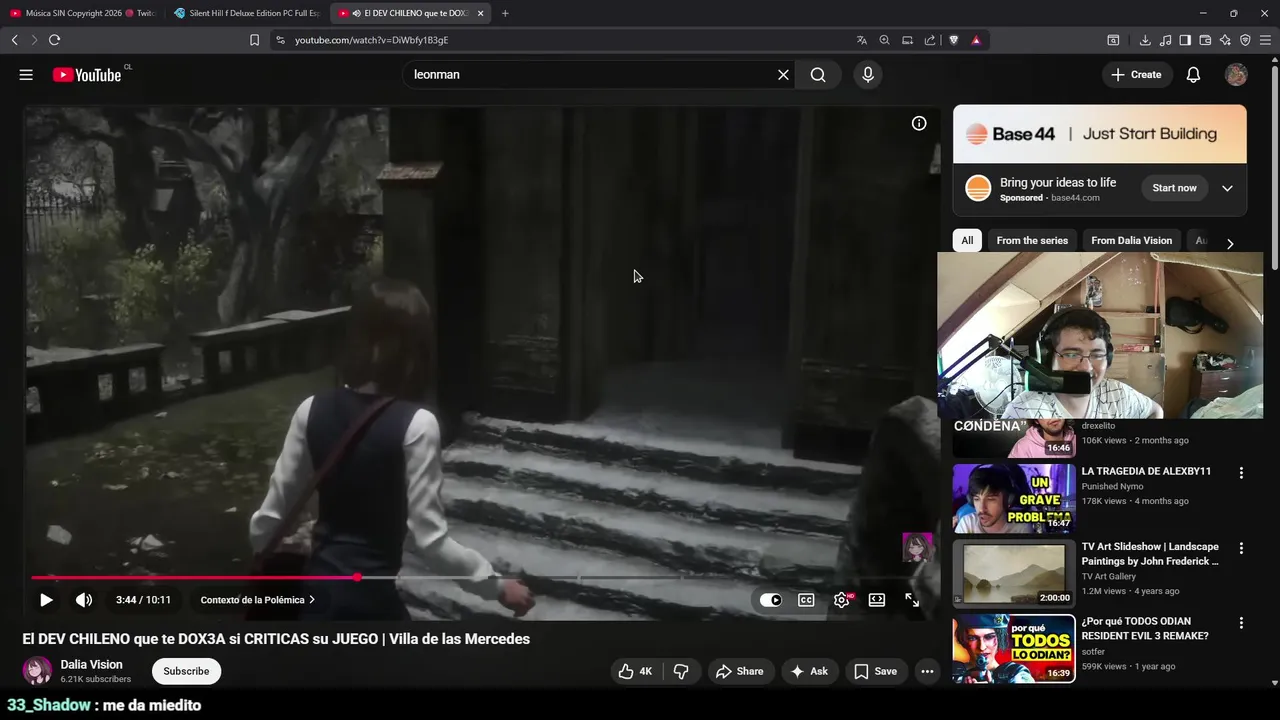
Task: Show next filter chips arrow
Action: tap(1230, 243)
